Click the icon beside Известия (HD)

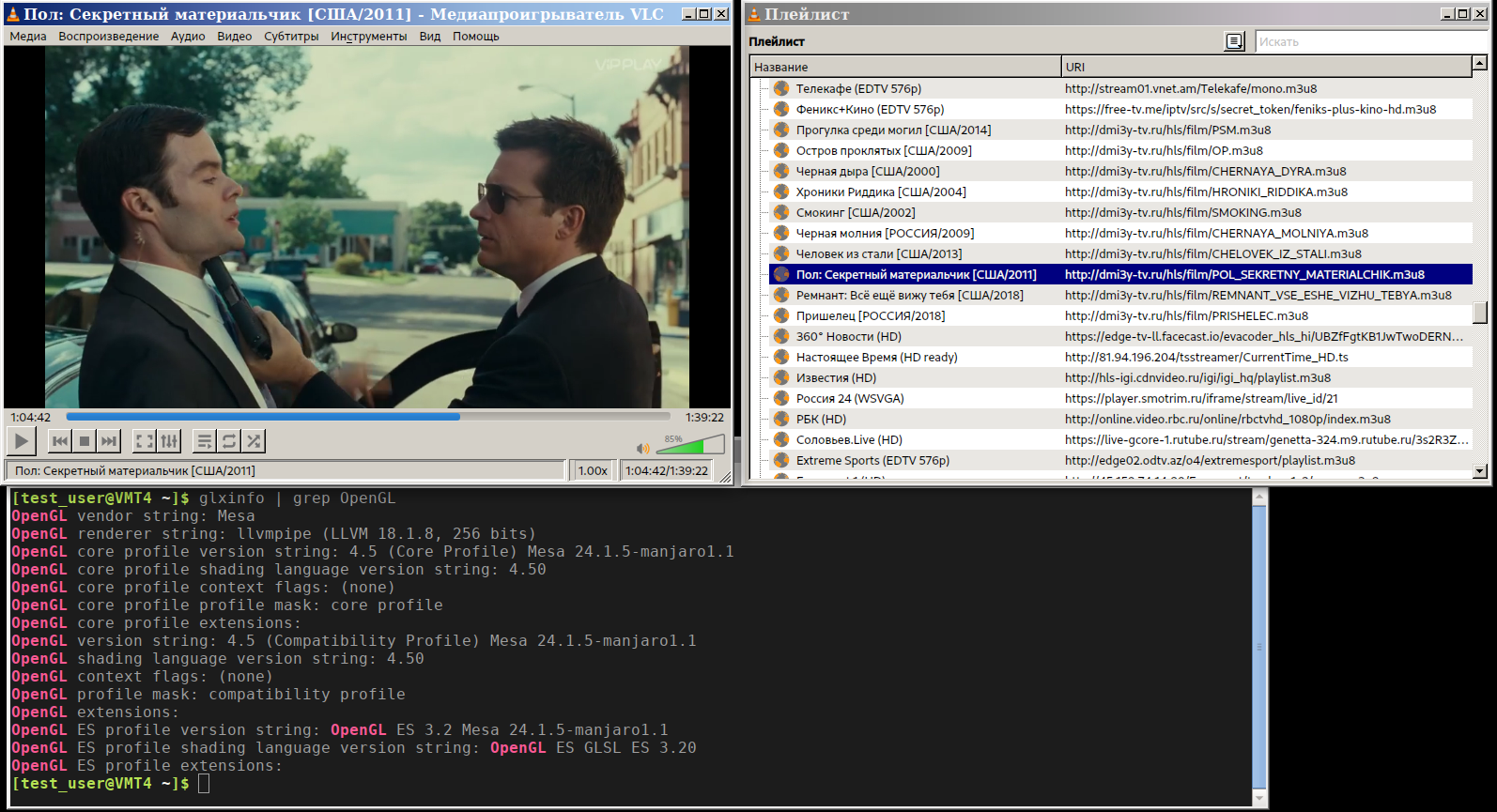[781, 377]
